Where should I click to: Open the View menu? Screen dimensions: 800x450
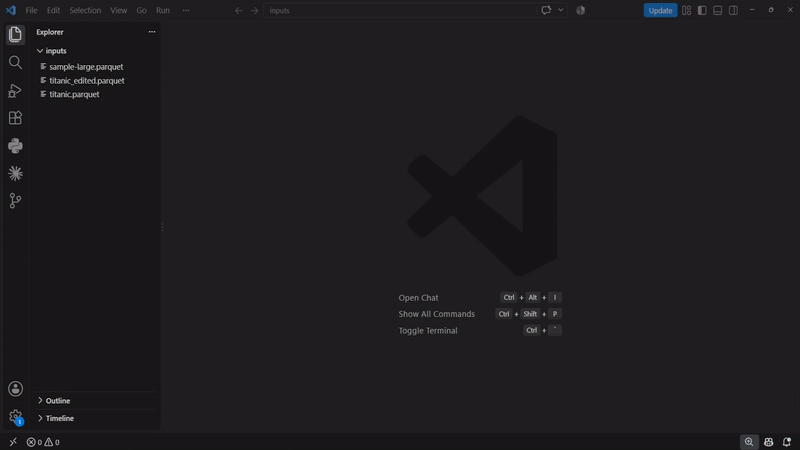coord(119,10)
